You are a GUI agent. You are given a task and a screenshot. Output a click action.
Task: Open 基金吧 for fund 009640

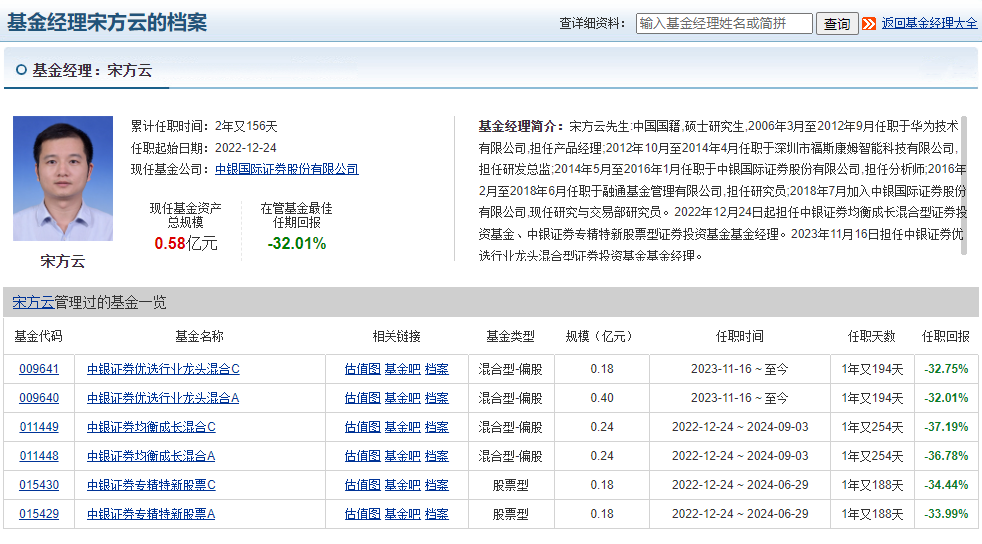pos(402,398)
